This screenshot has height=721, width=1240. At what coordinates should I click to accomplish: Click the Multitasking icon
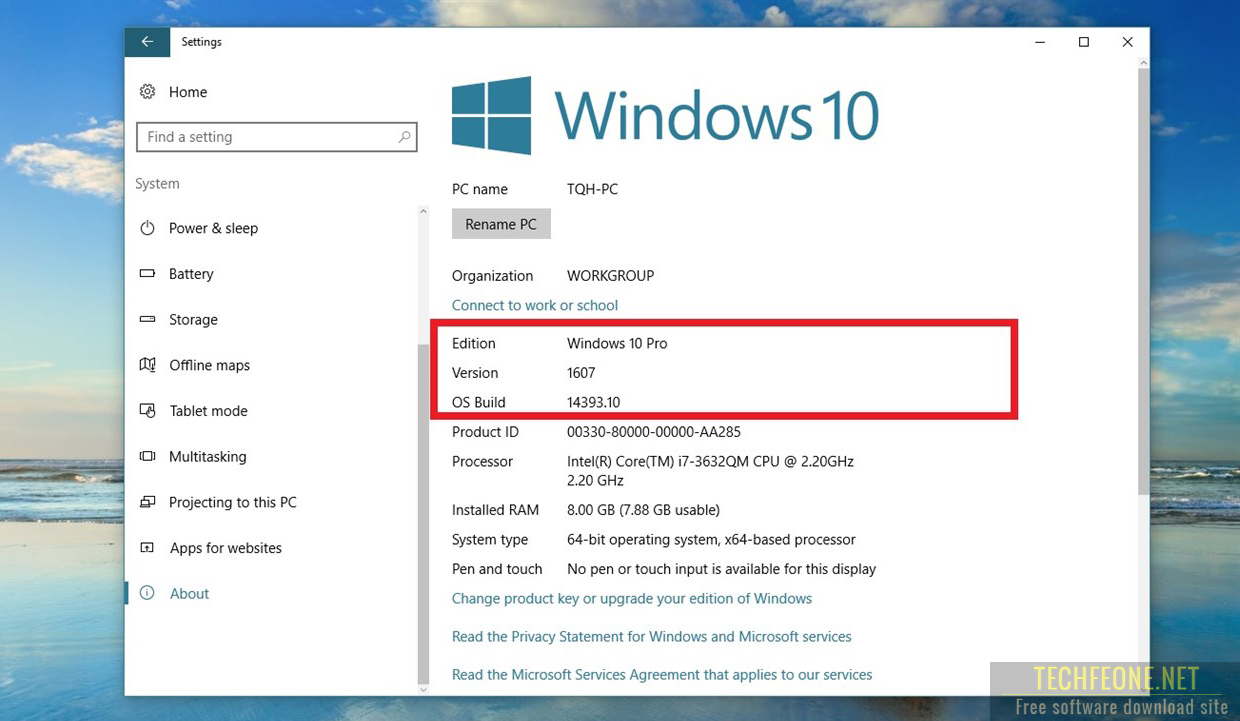[146, 456]
